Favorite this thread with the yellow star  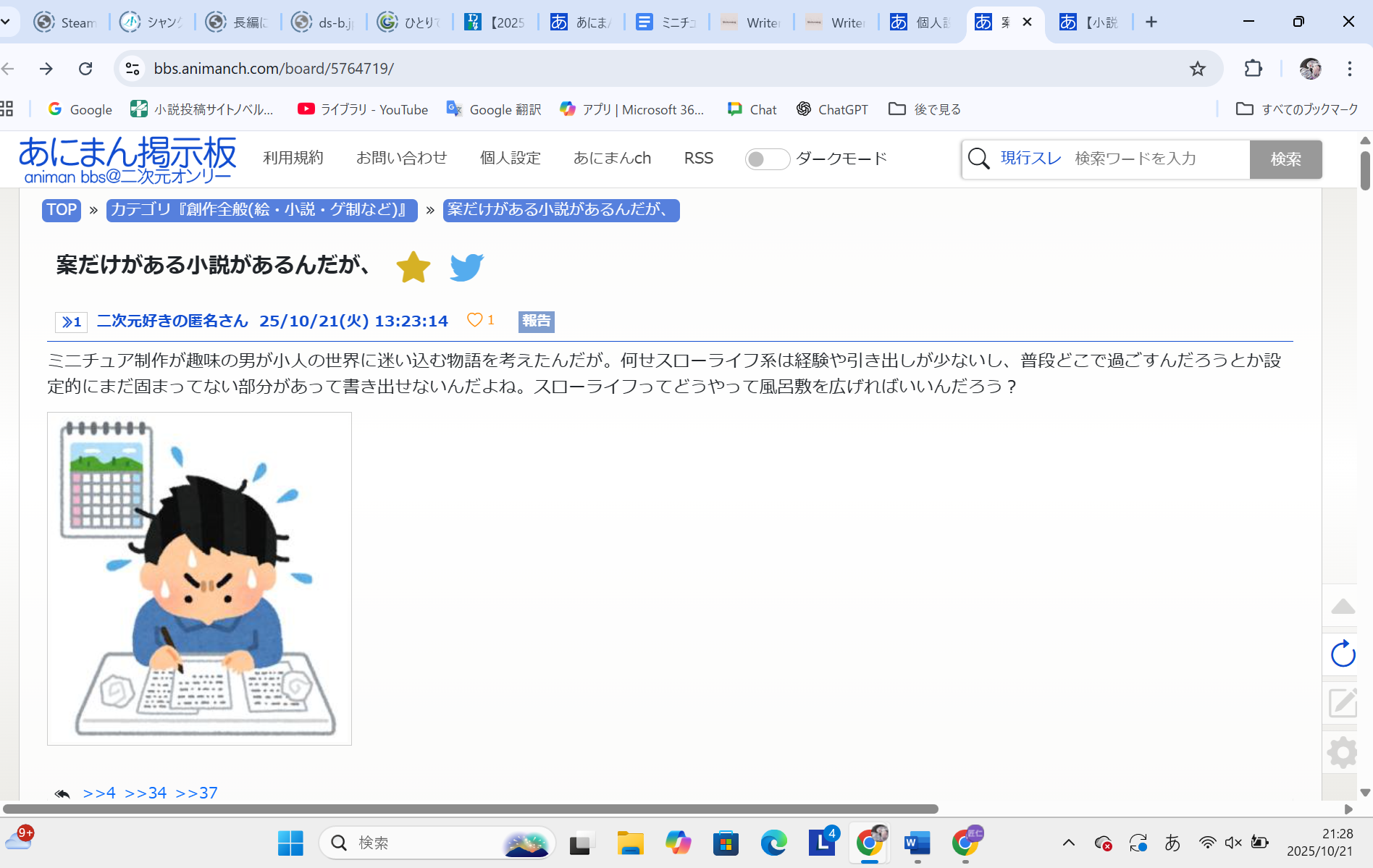pos(413,267)
